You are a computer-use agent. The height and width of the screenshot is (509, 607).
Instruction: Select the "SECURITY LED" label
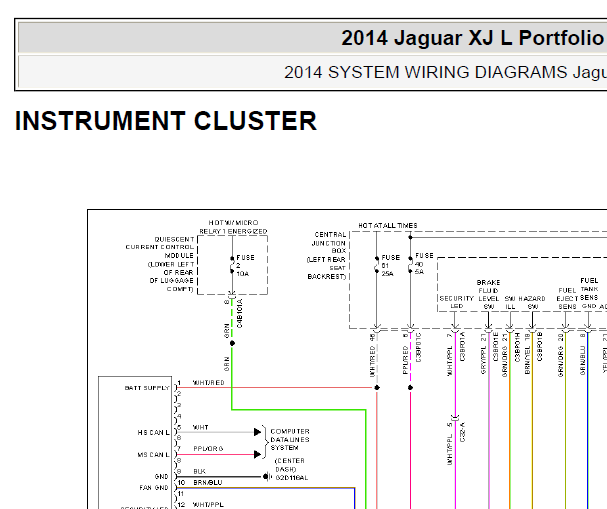point(456,302)
